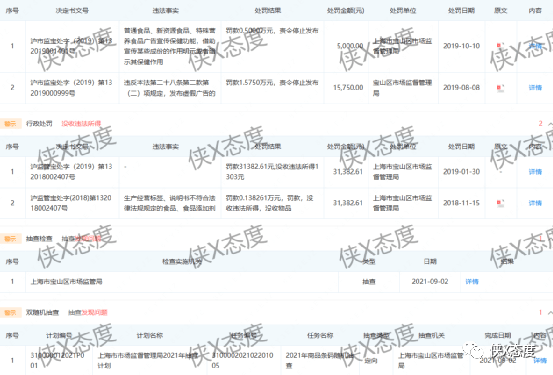The height and width of the screenshot is (375, 553).
Task: Open 详情 for 2018-11-15 penalty
Action: 535,203
